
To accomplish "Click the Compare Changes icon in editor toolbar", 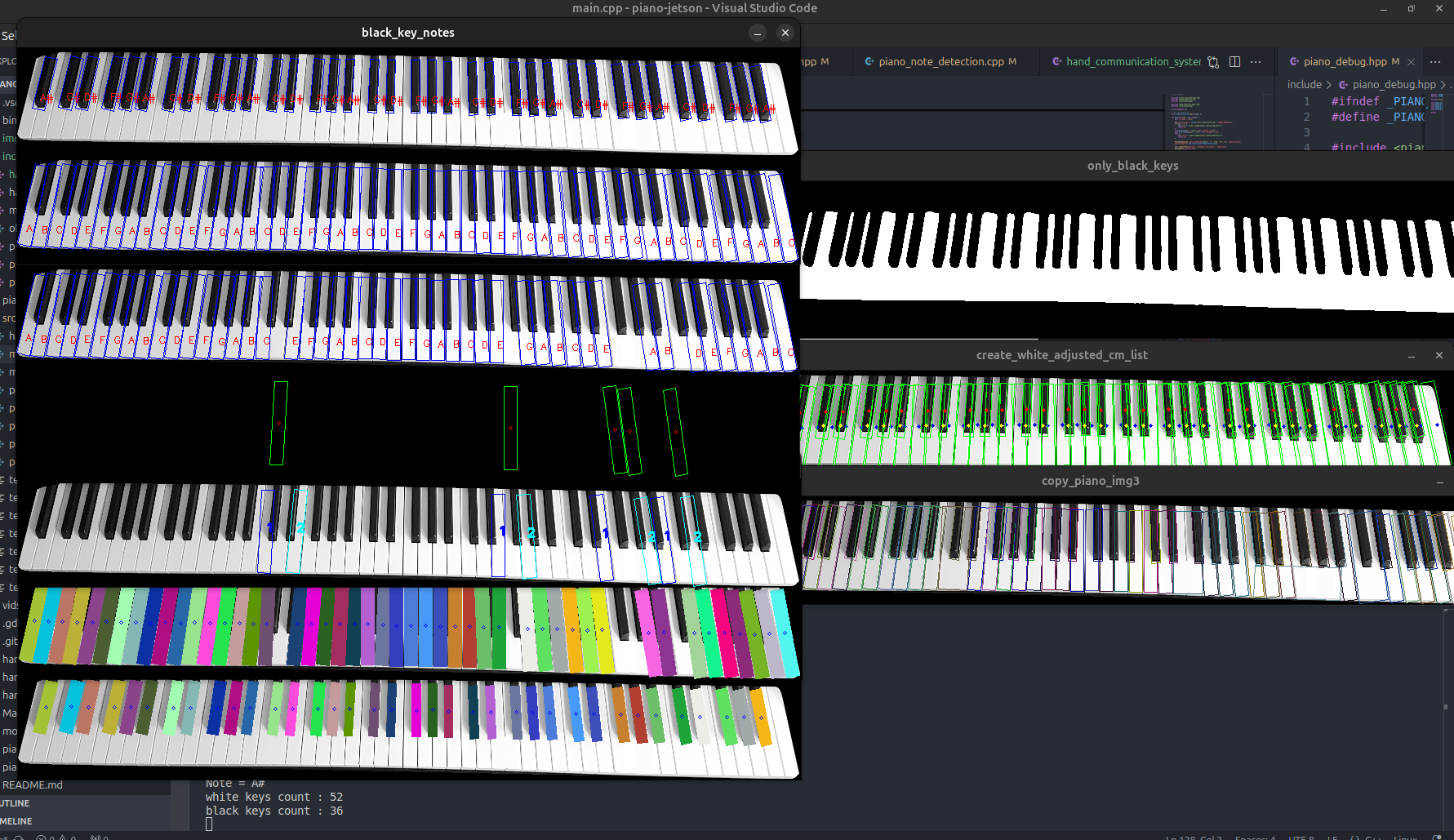I will click(1213, 62).
